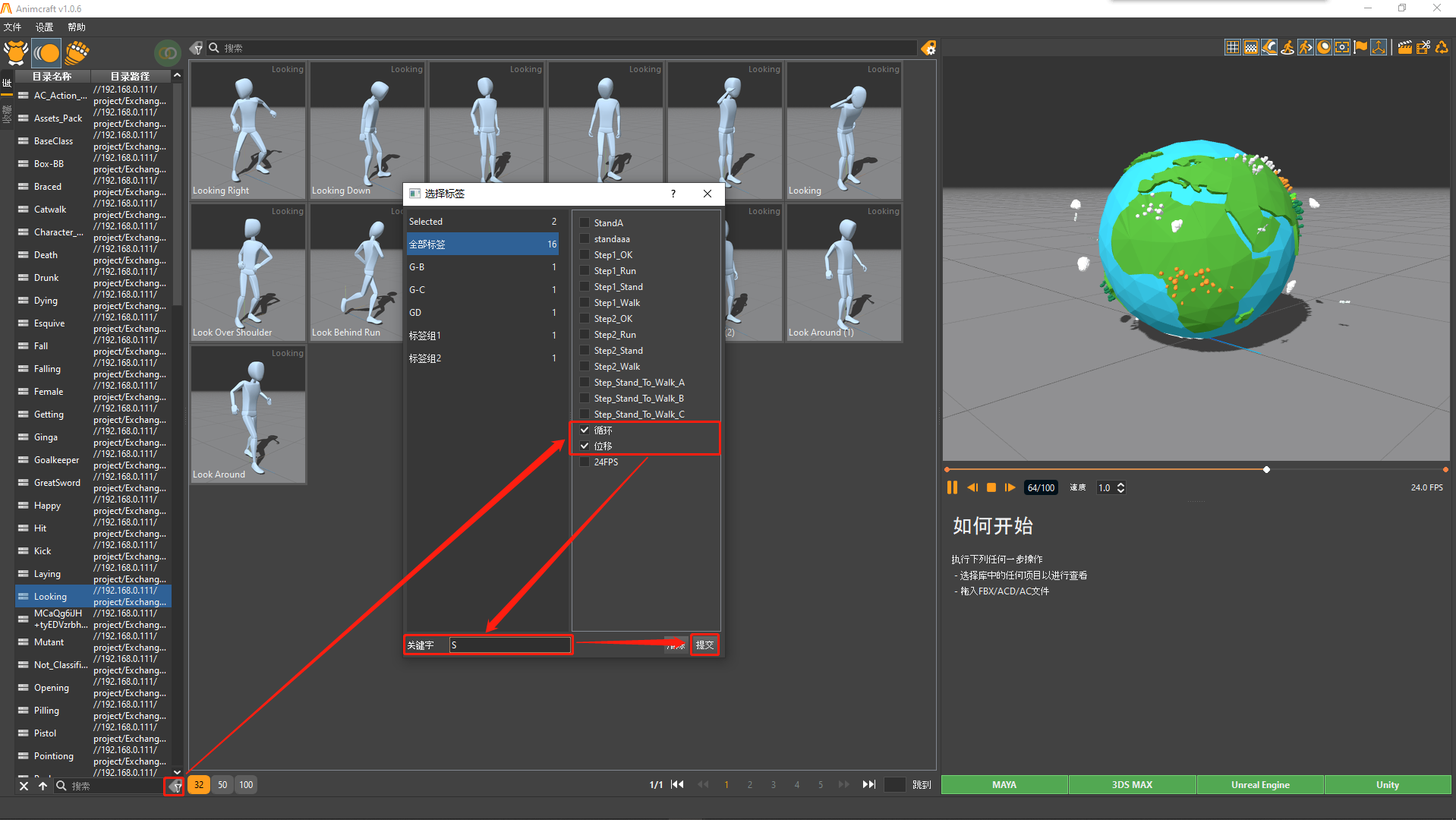1456x826 pixels.
Task: Click the help question mark in tag dialog
Action: (x=673, y=194)
